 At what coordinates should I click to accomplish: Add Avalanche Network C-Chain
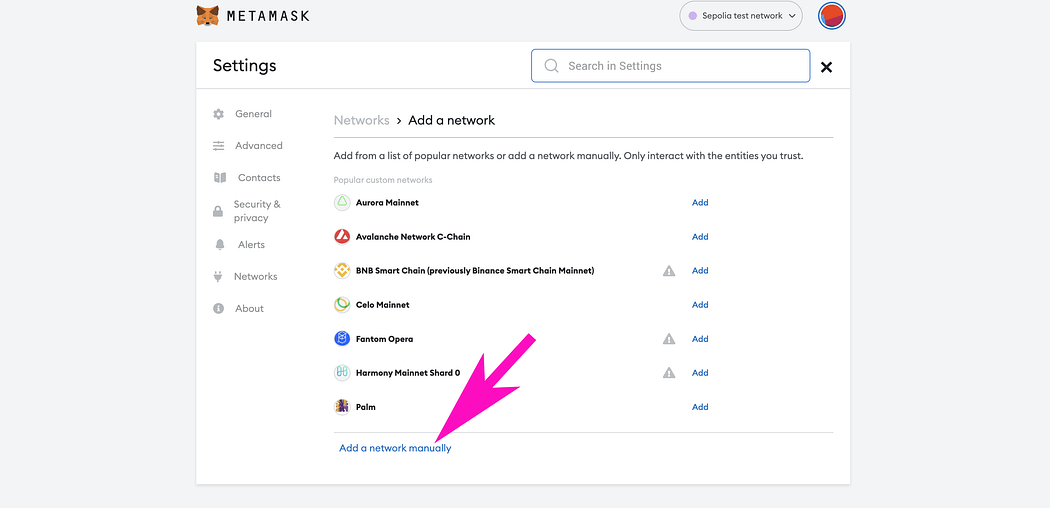700,236
